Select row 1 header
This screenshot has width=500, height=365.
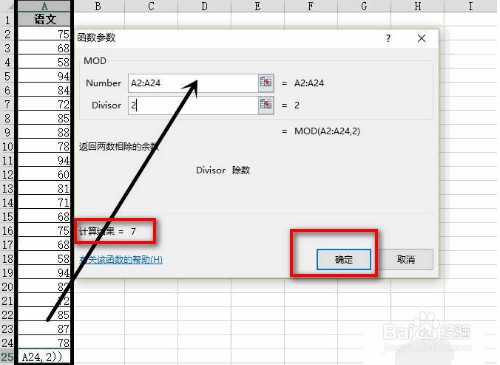point(7,20)
